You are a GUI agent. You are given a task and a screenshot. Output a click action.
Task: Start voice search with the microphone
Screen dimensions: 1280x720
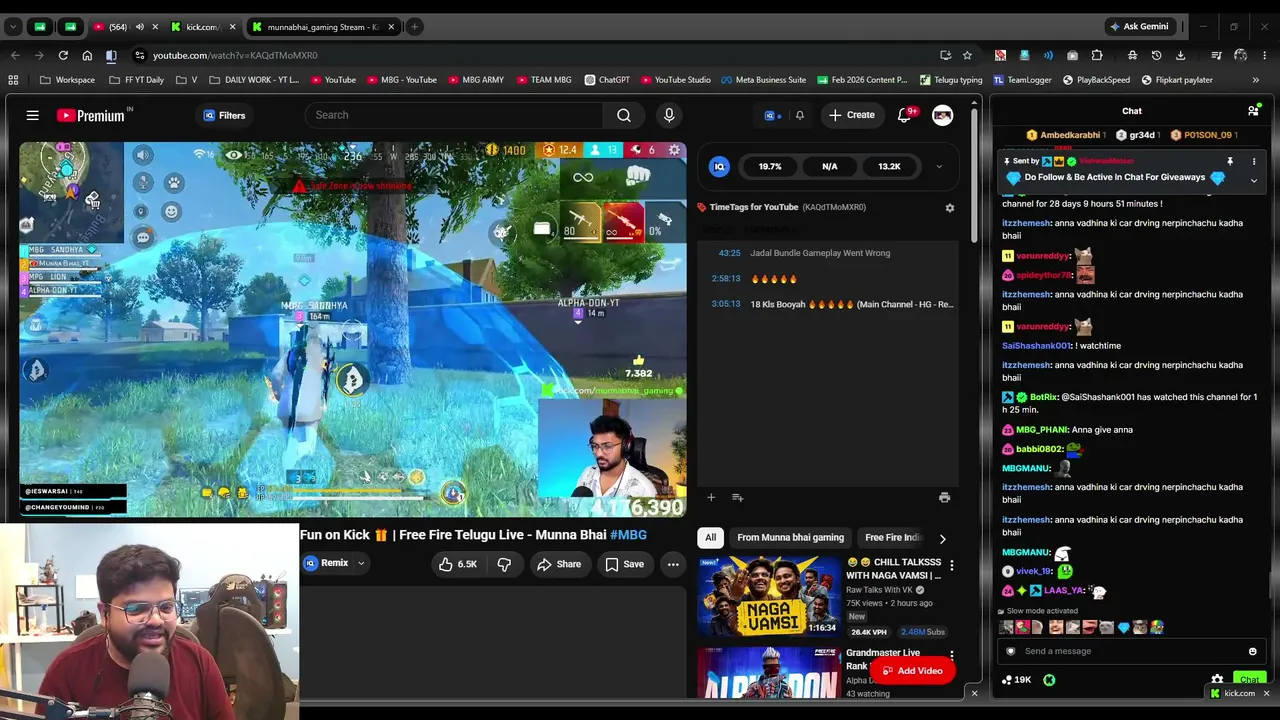[669, 115]
